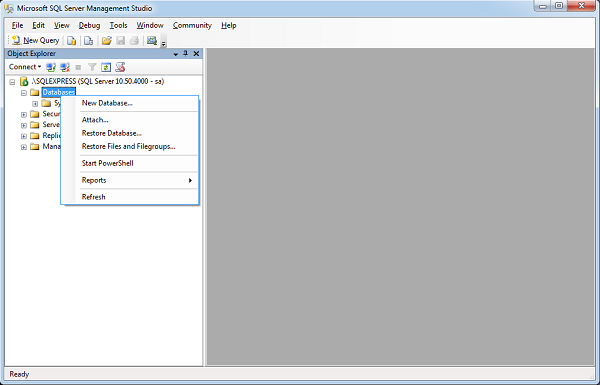
Task: Click the script icon with red mark
Action: [x=120, y=67]
